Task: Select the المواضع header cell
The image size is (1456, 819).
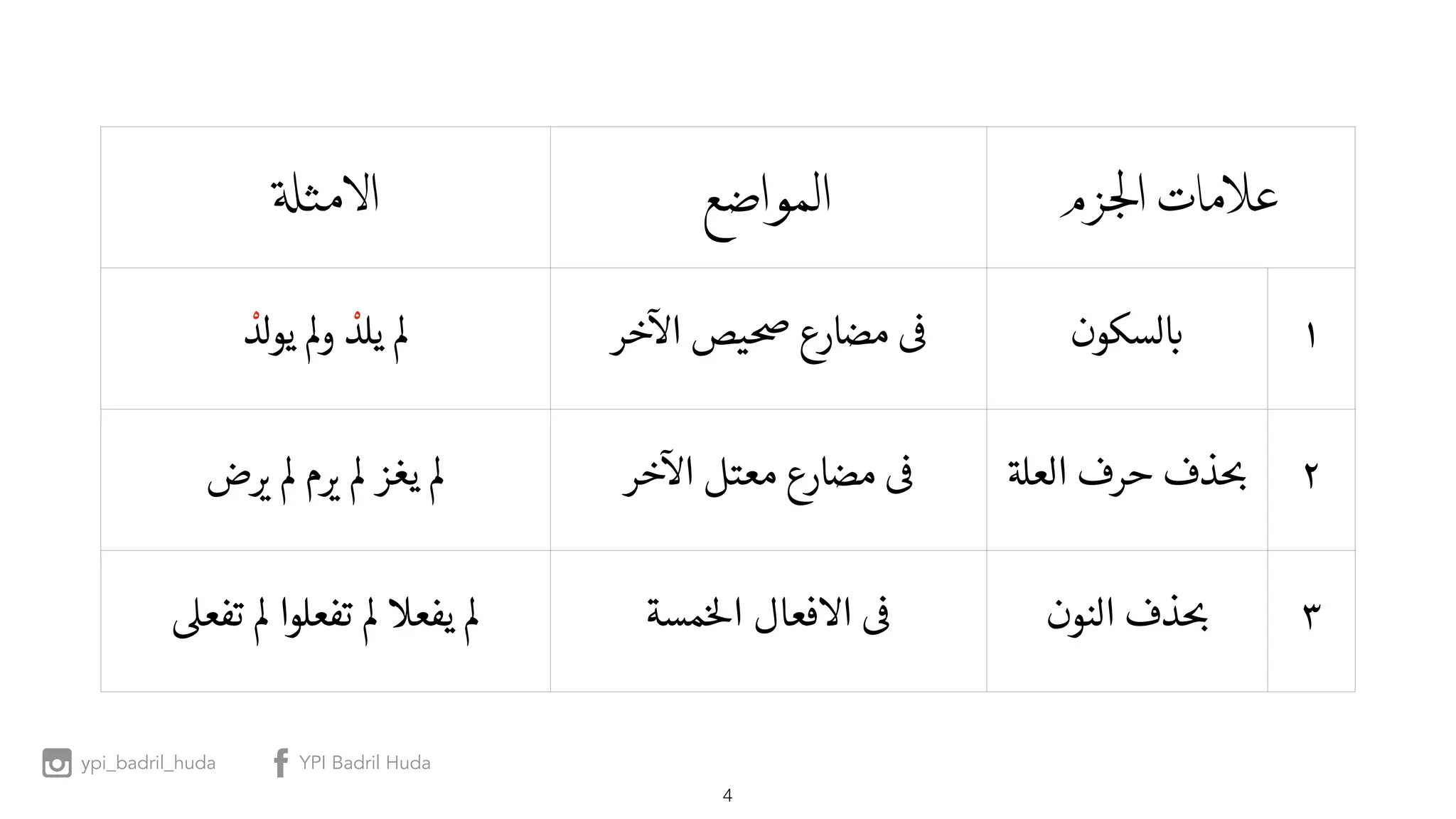Action: 768,197
